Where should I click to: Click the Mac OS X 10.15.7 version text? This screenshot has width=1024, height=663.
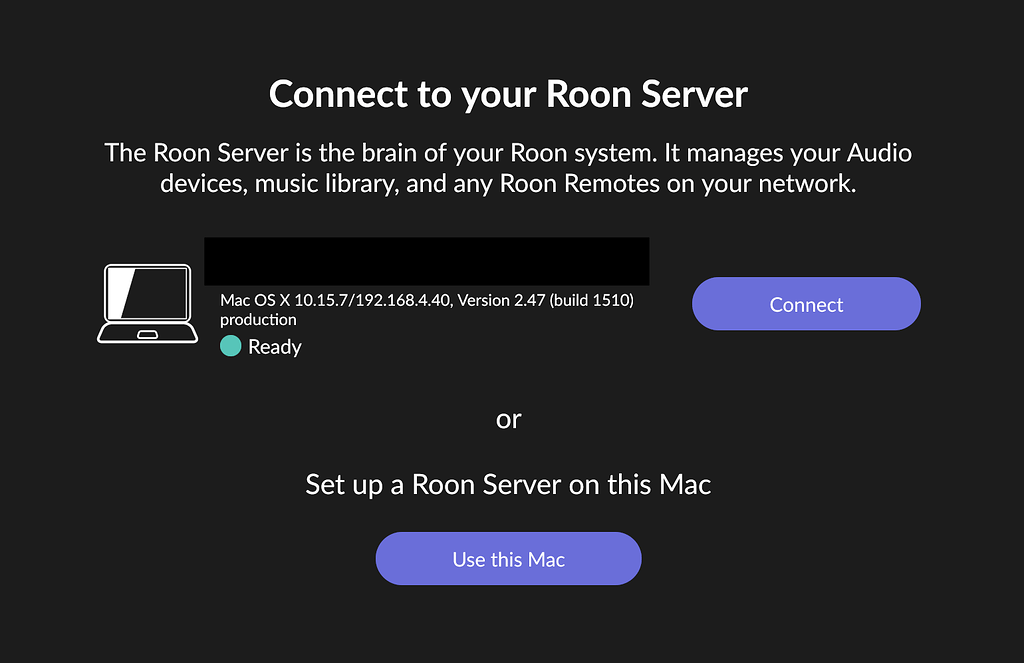(427, 300)
